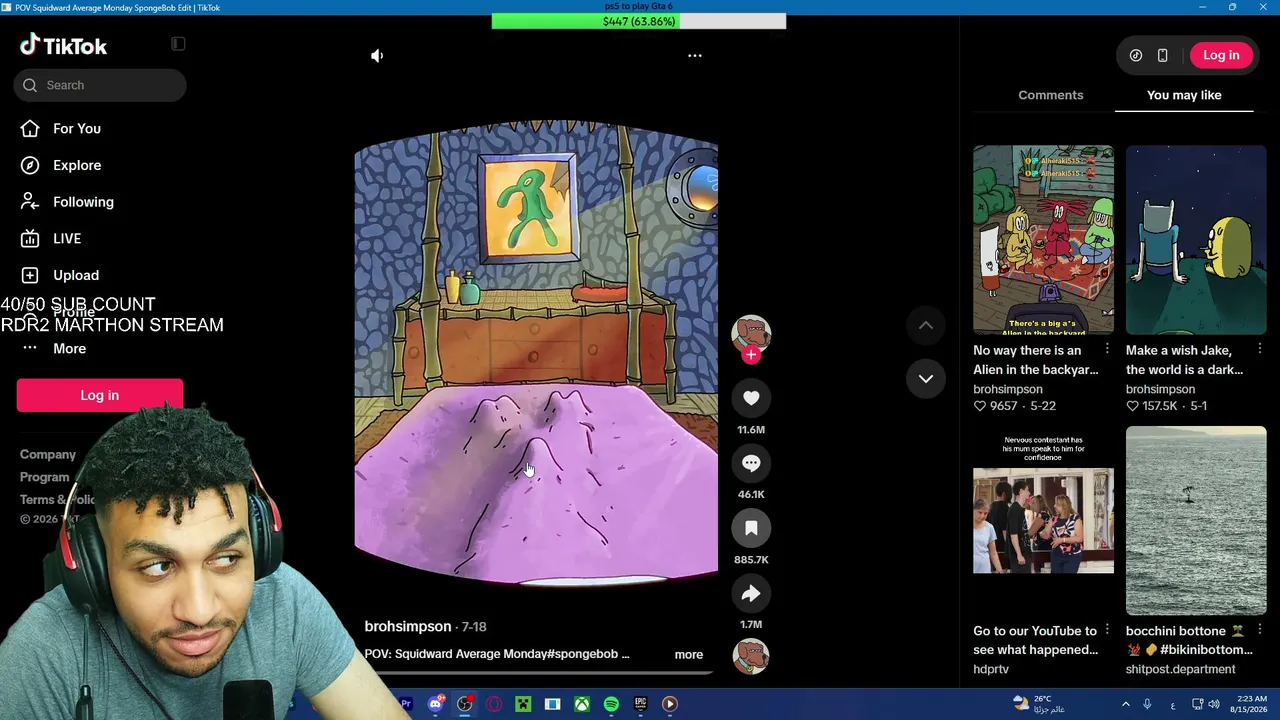Screen dimensions: 1280x720
Task: Follow brohsimpson with the plus button
Action: click(751, 355)
